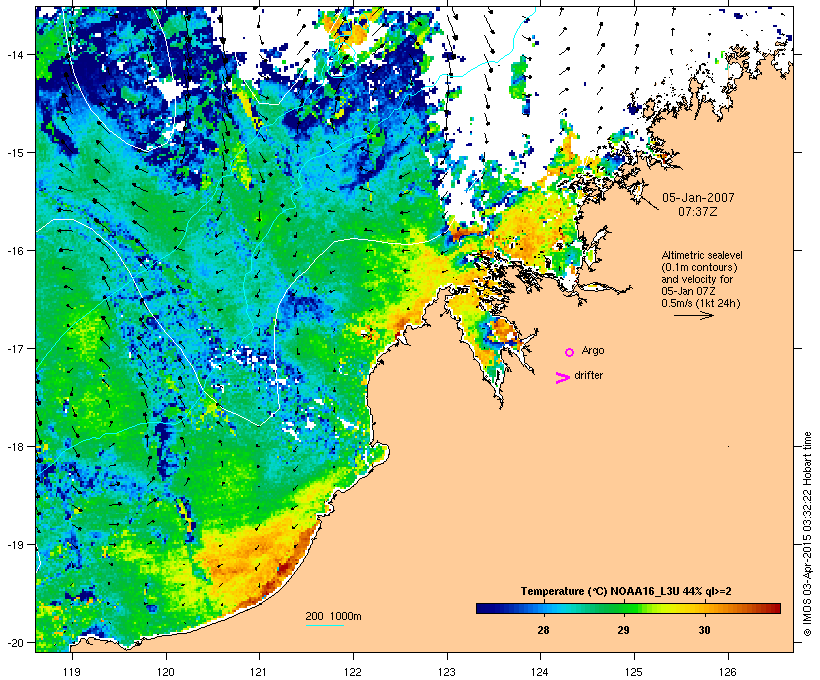
Task: Click the '(0.1m contours)' legend line
Action: coord(699,267)
